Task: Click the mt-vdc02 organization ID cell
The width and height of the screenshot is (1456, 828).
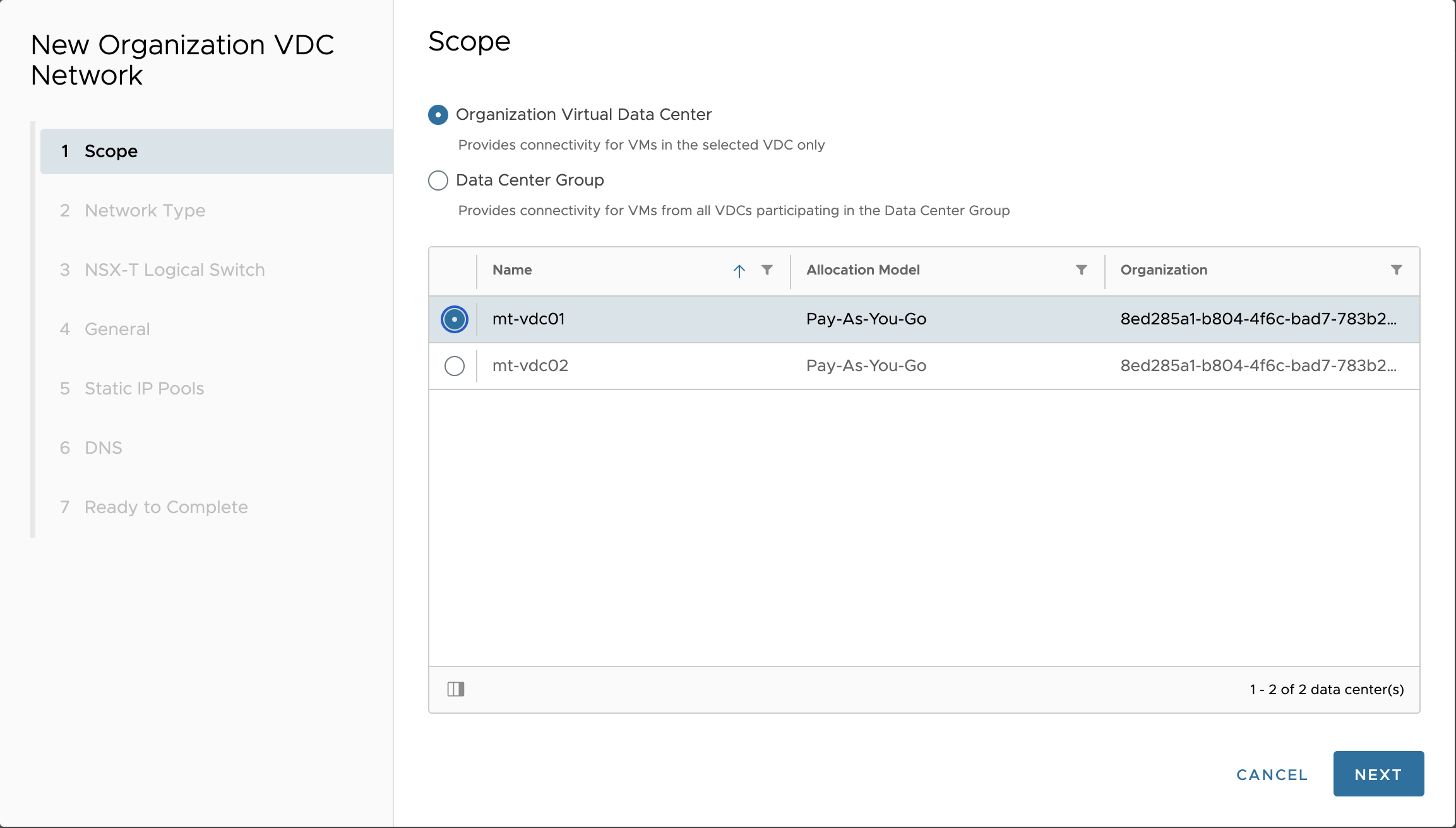Action: click(x=1258, y=366)
